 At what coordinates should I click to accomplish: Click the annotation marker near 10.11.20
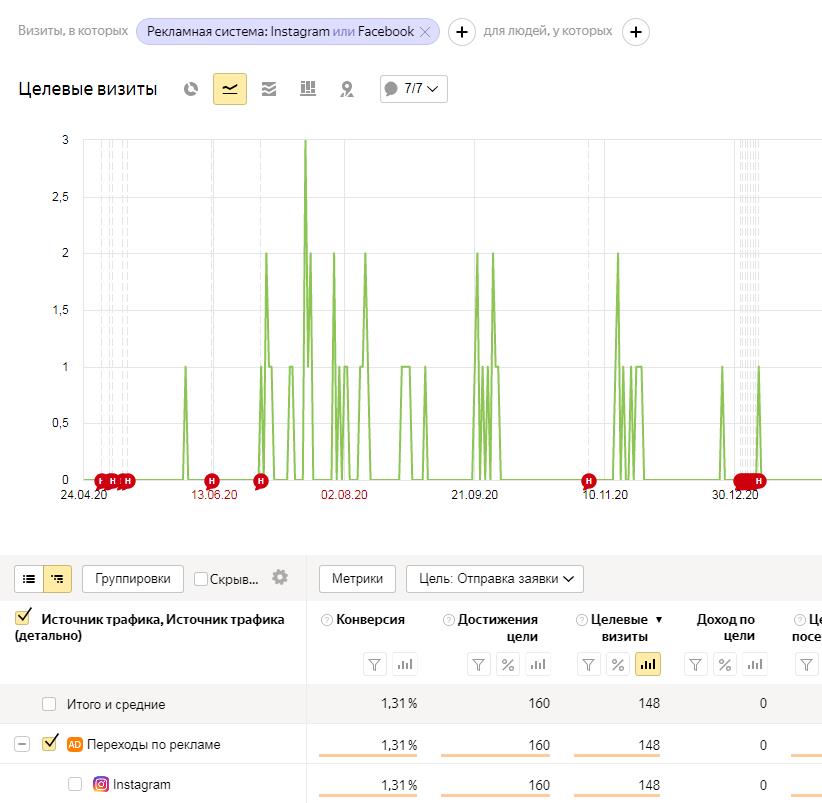pyautogui.click(x=588, y=480)
